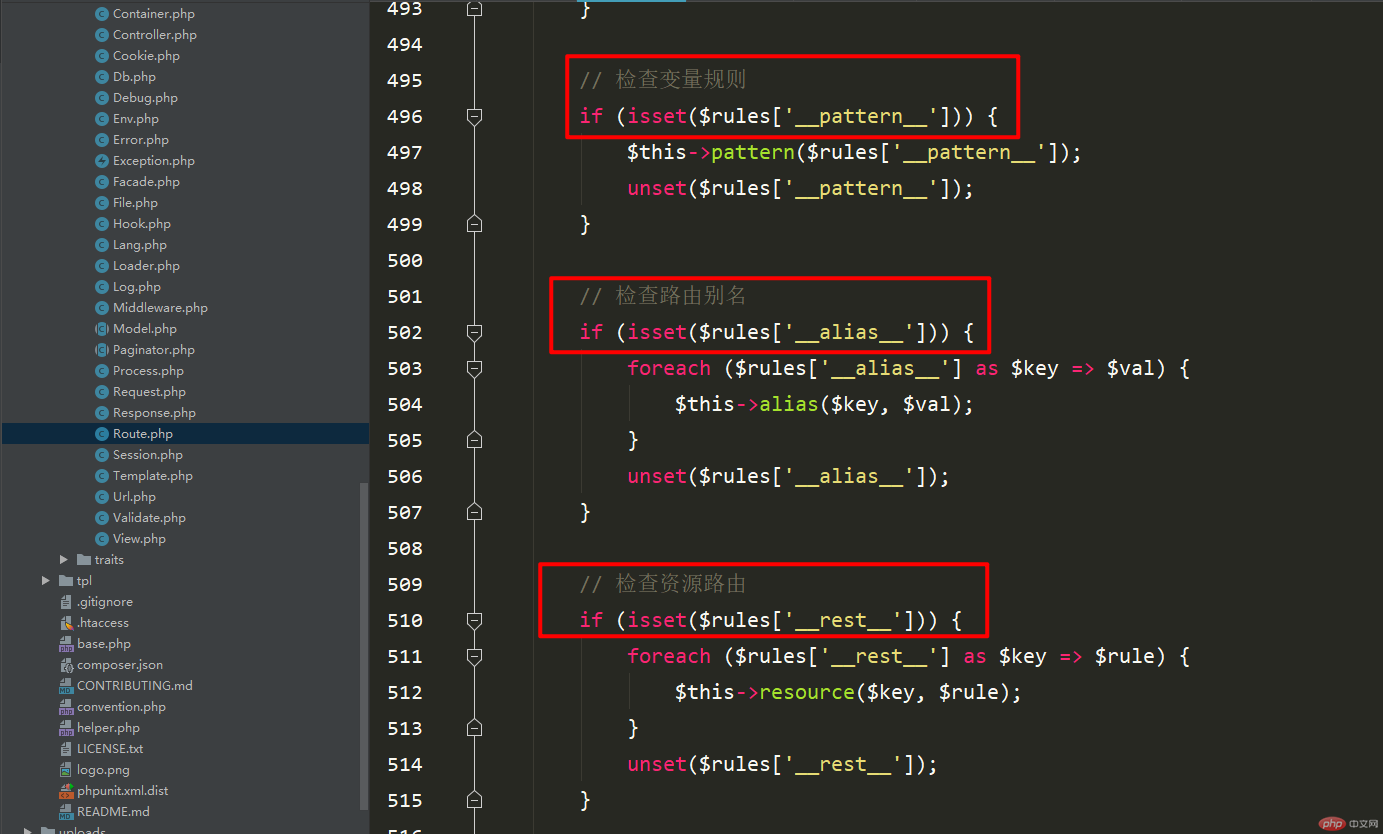Open Process.php in the project tree
This screenshot has width=1383, height=834.
[148, 371]
